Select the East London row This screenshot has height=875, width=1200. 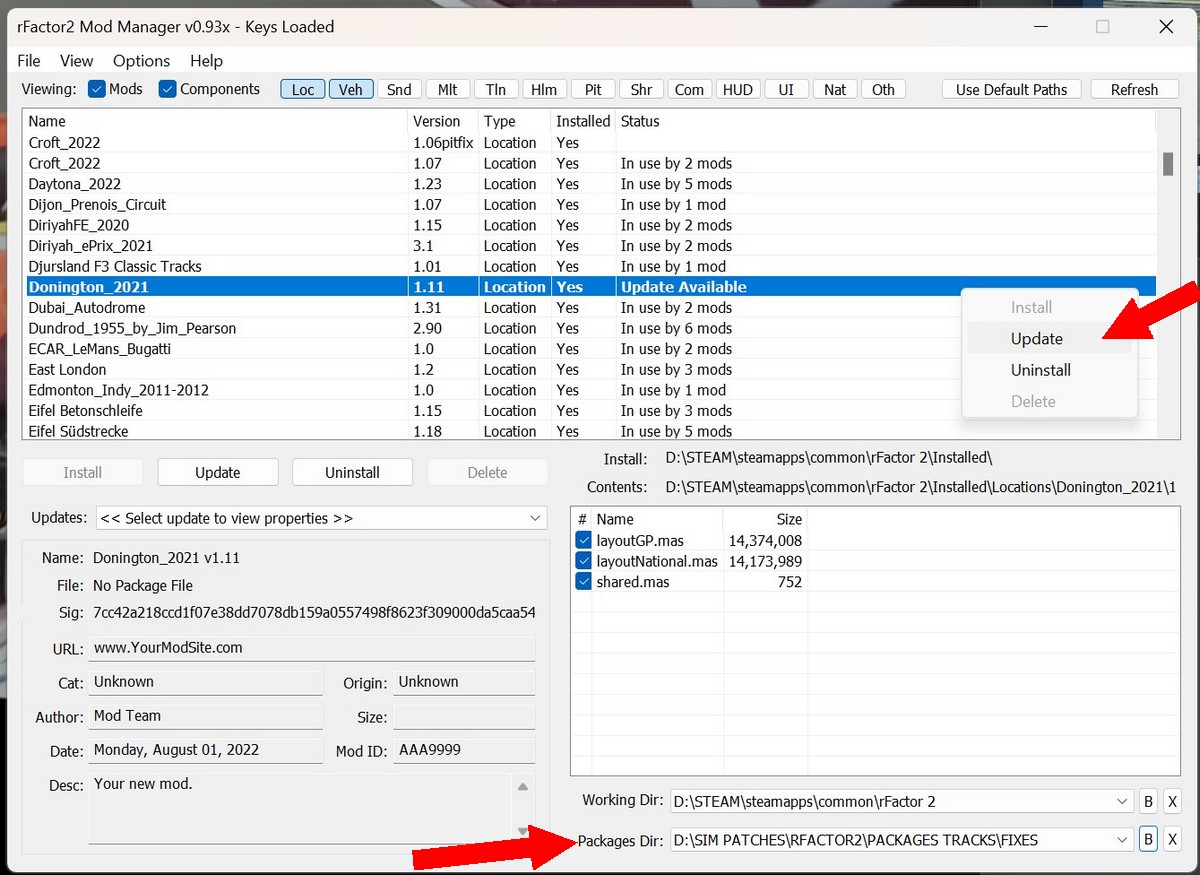point(590,370)
